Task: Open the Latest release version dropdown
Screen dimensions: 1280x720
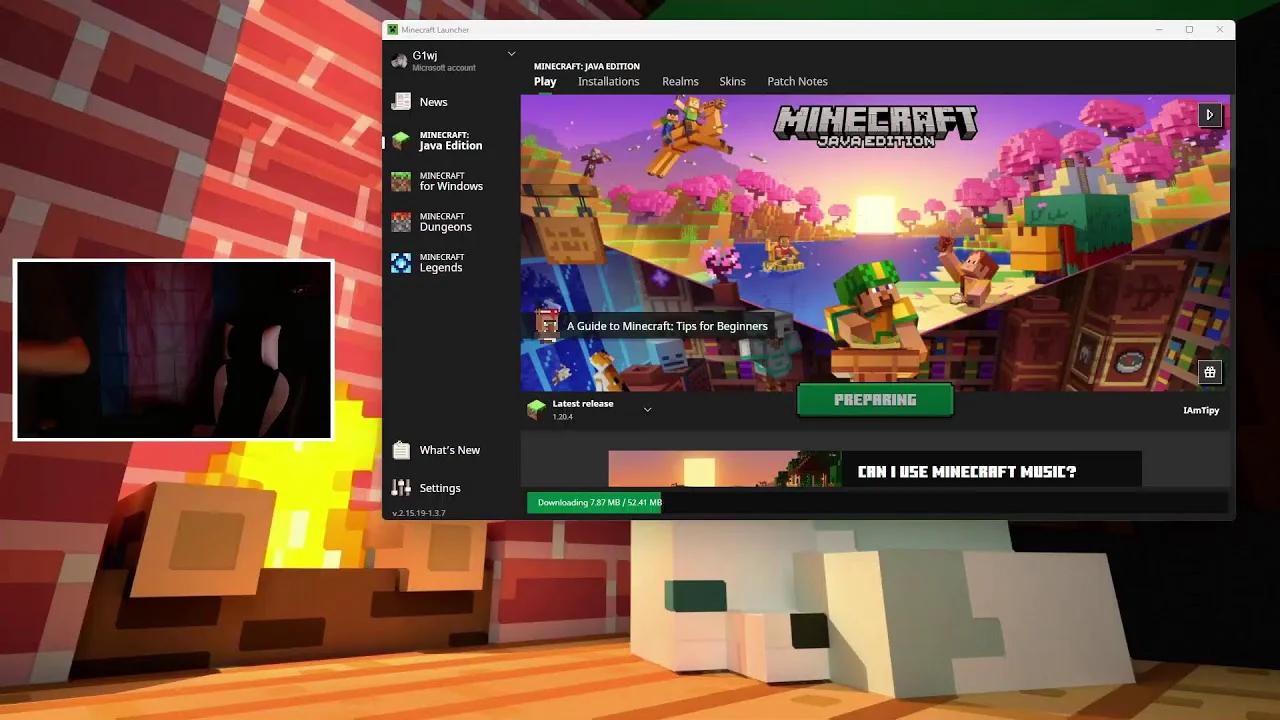Action: pyautogui.click(x=647, y=409)
